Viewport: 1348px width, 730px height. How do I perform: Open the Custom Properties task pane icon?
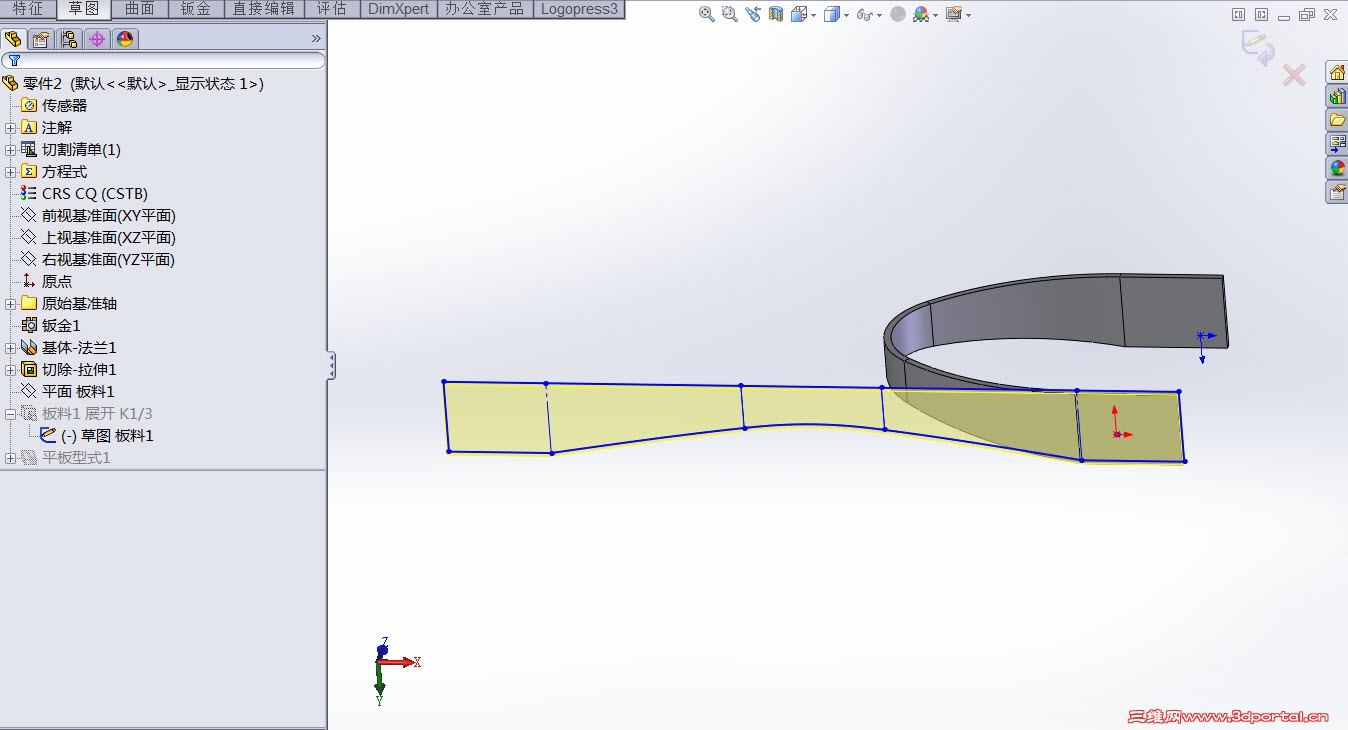click(1337, 192)
